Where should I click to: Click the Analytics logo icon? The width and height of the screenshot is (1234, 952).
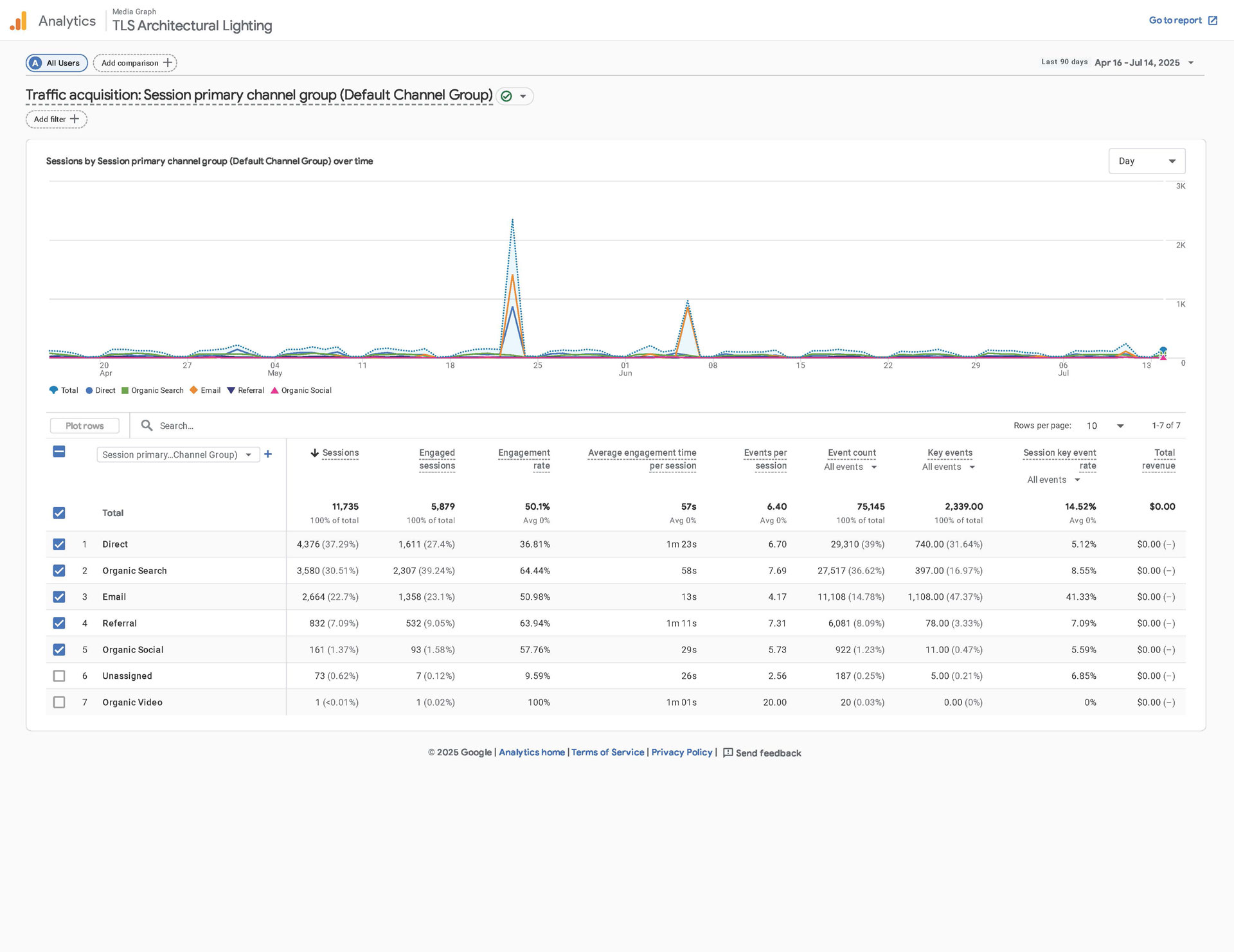(18, 21)
